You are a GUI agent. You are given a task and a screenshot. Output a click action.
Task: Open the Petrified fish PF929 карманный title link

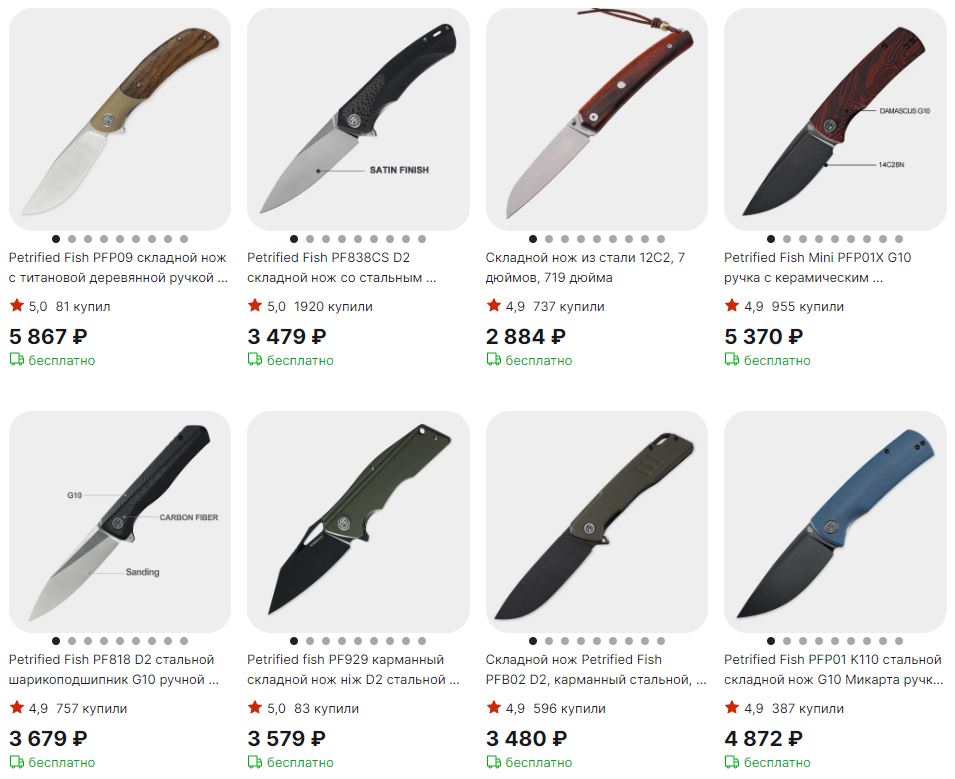click(353, 669)
